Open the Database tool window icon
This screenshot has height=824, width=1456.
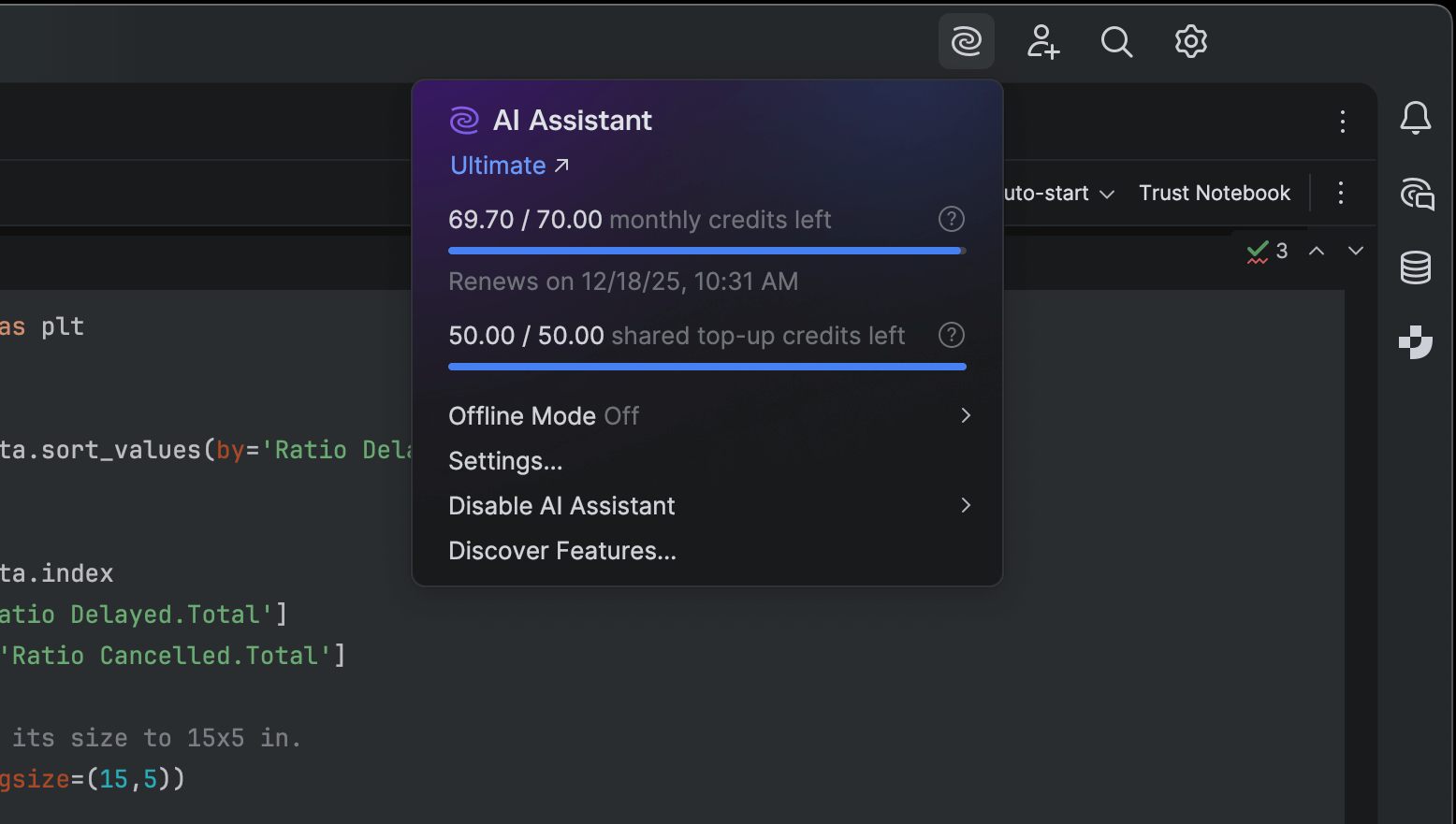1416,267
